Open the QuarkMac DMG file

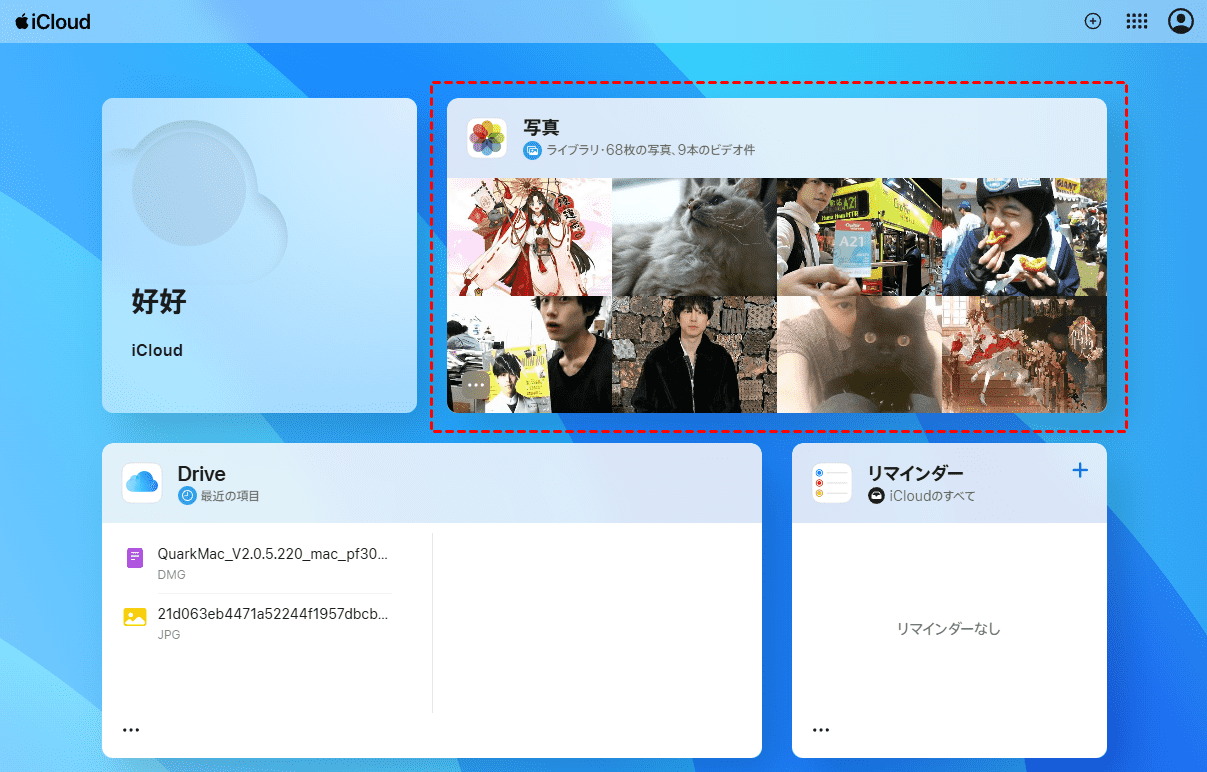click(272, 555)
